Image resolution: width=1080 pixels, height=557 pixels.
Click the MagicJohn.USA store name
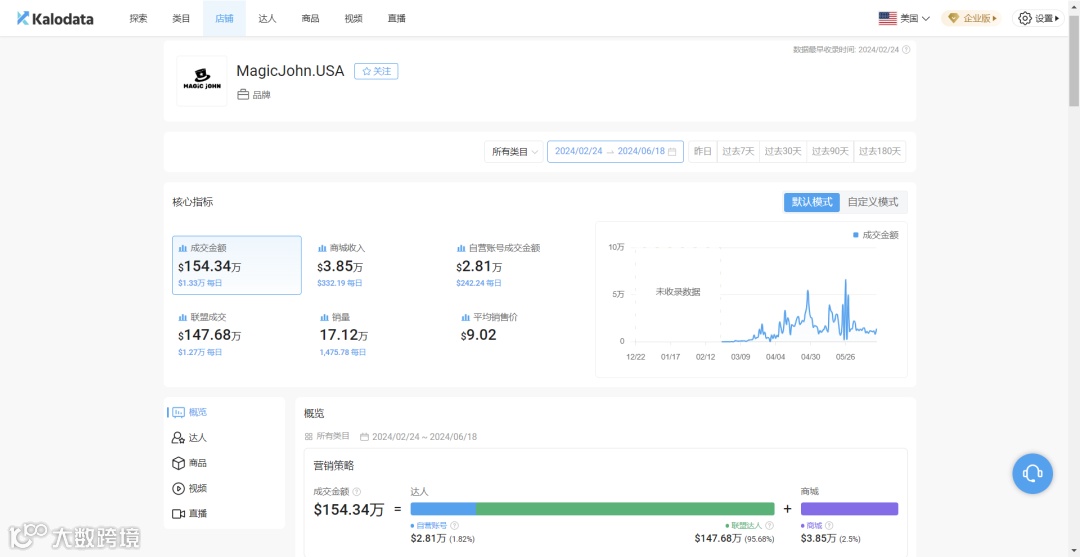pyautogui.click(x=290, y=71)
